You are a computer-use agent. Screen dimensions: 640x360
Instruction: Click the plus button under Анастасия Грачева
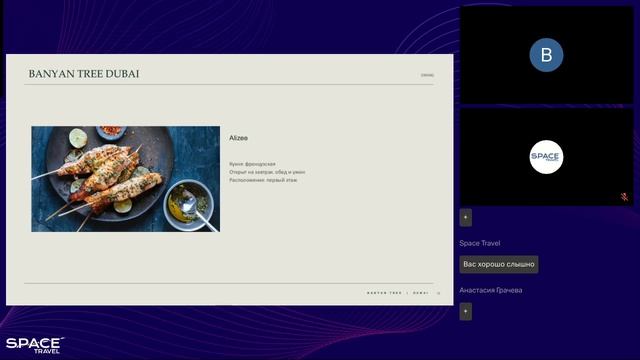click(466, 311)
